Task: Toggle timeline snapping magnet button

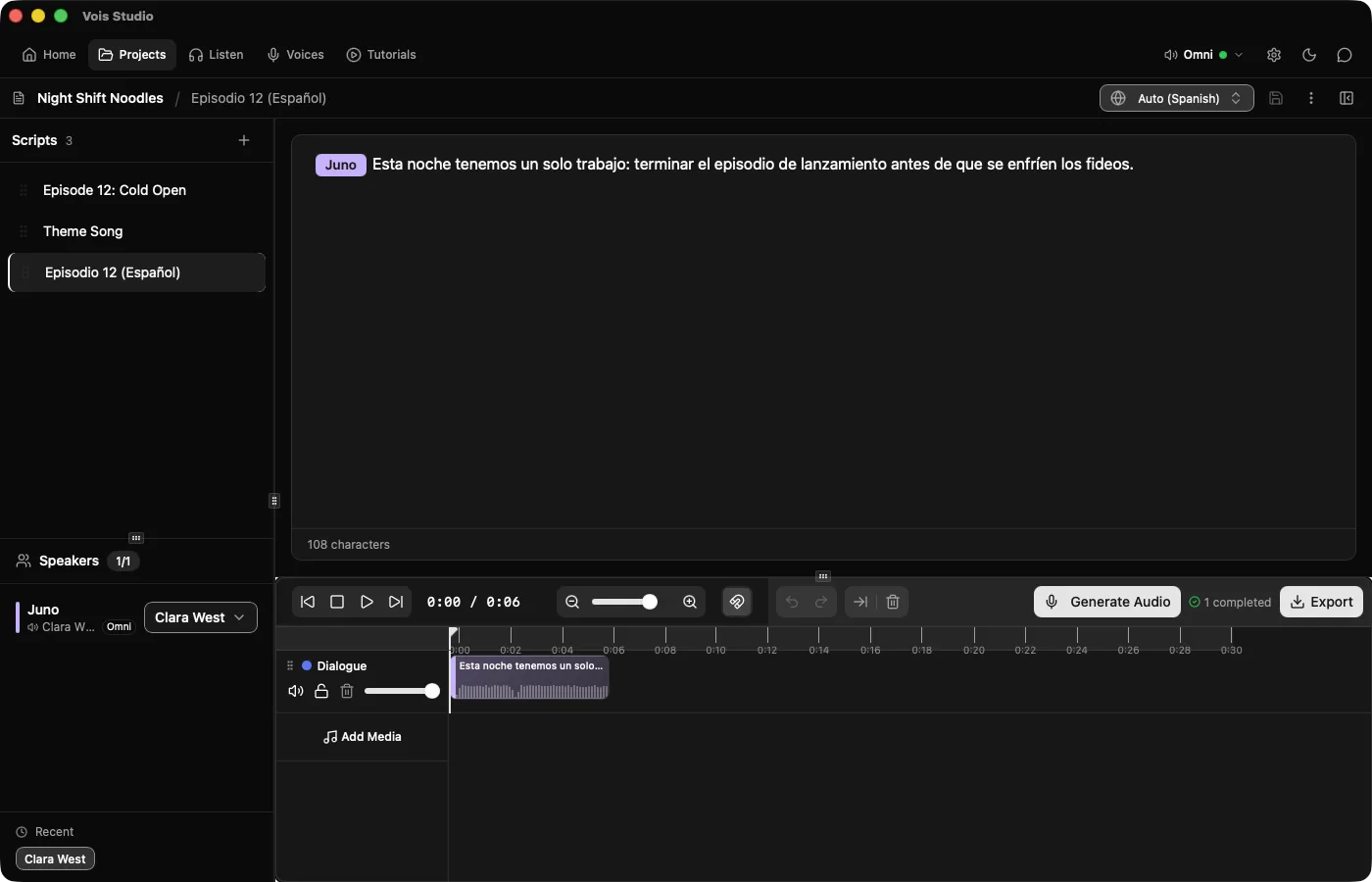Action: (x=737, y=602)
